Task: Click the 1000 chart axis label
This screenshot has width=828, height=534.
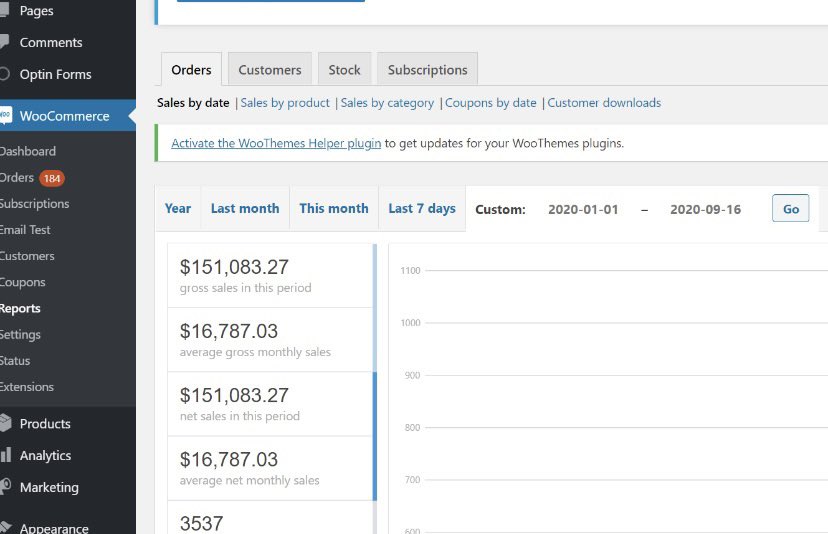Action: [410, 323]
